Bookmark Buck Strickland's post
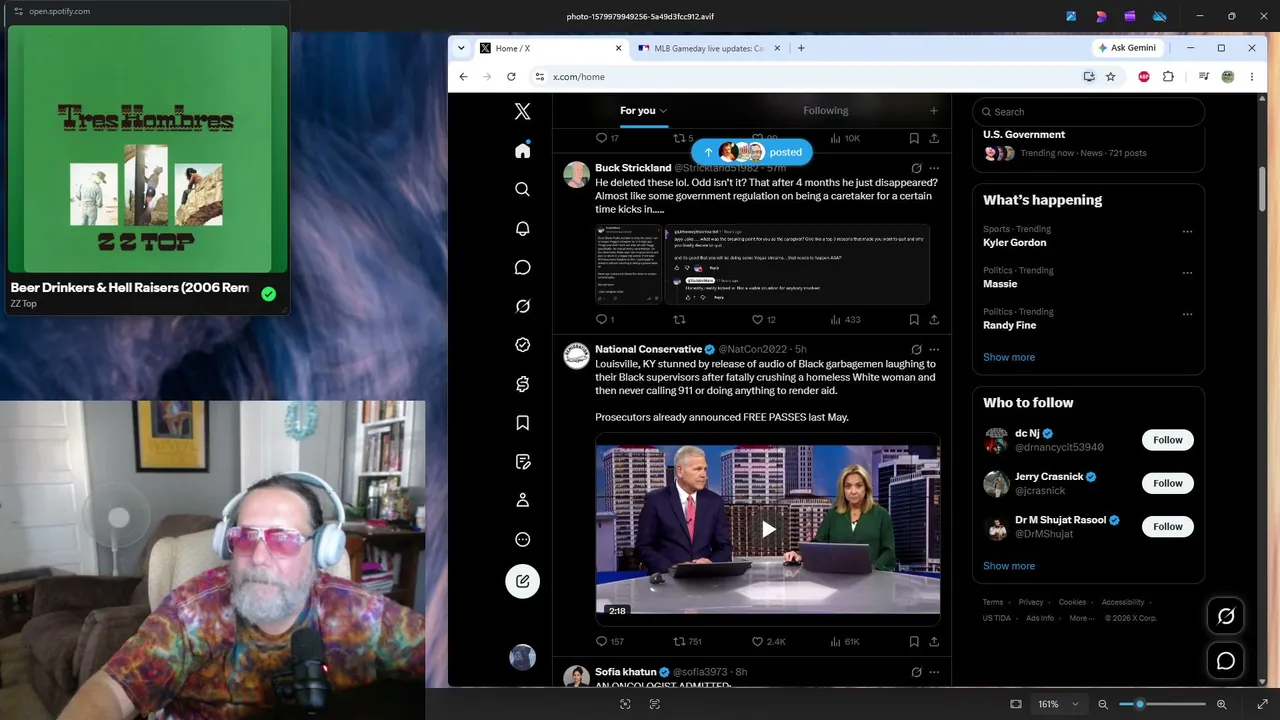 (914, 320)
